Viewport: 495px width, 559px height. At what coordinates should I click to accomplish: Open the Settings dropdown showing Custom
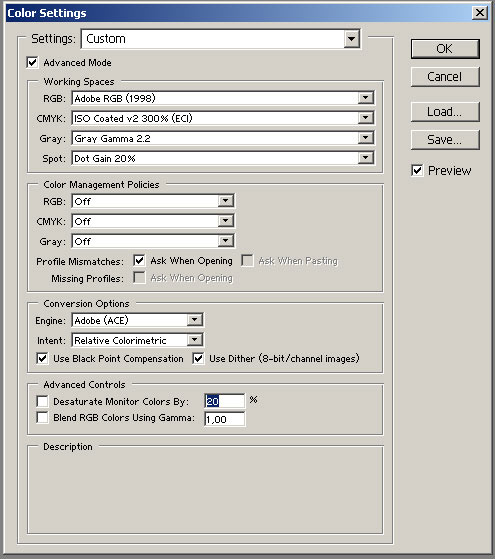tap(221, 39)
